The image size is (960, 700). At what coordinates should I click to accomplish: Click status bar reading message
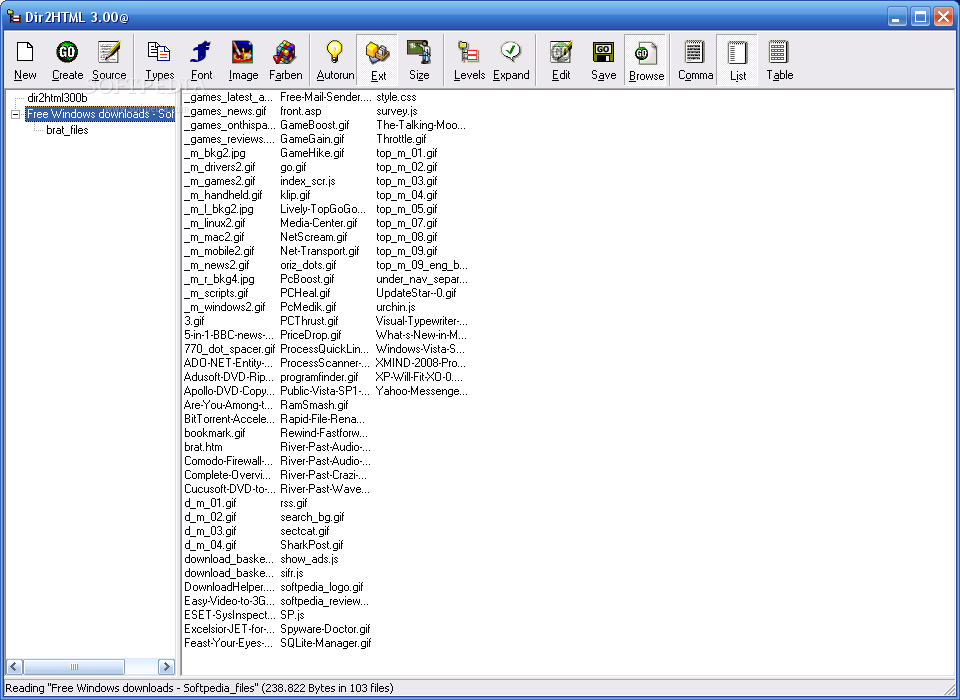click(x=200, y=688)
